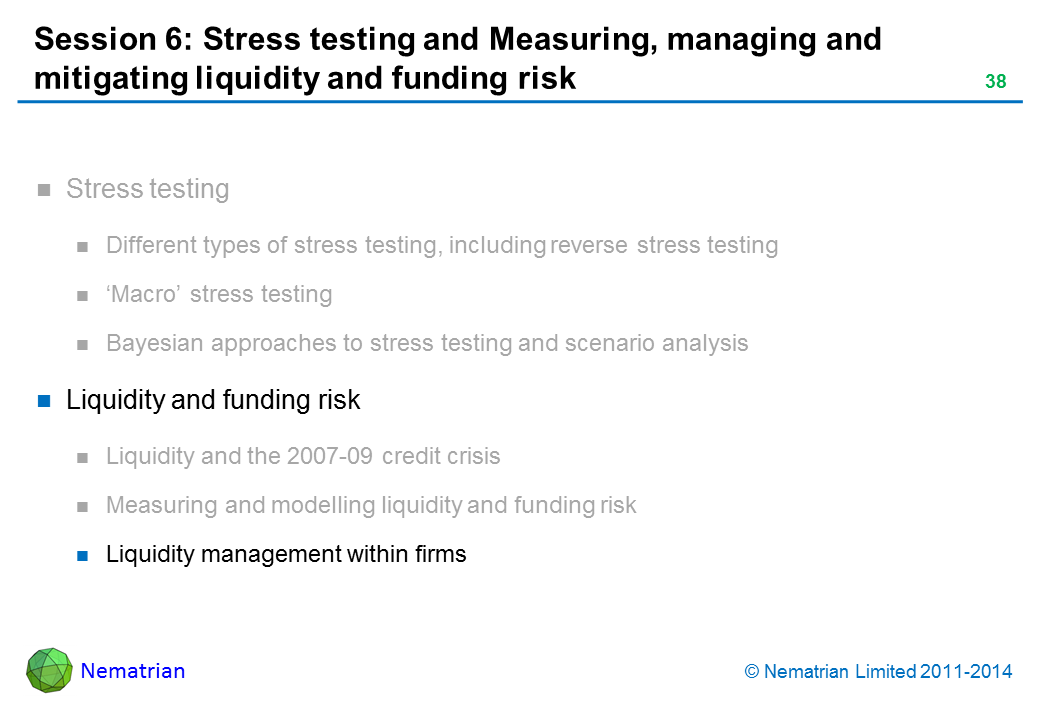Click the grey bullet beside Stress testing

pyautogui.click(x=44, y=190)
